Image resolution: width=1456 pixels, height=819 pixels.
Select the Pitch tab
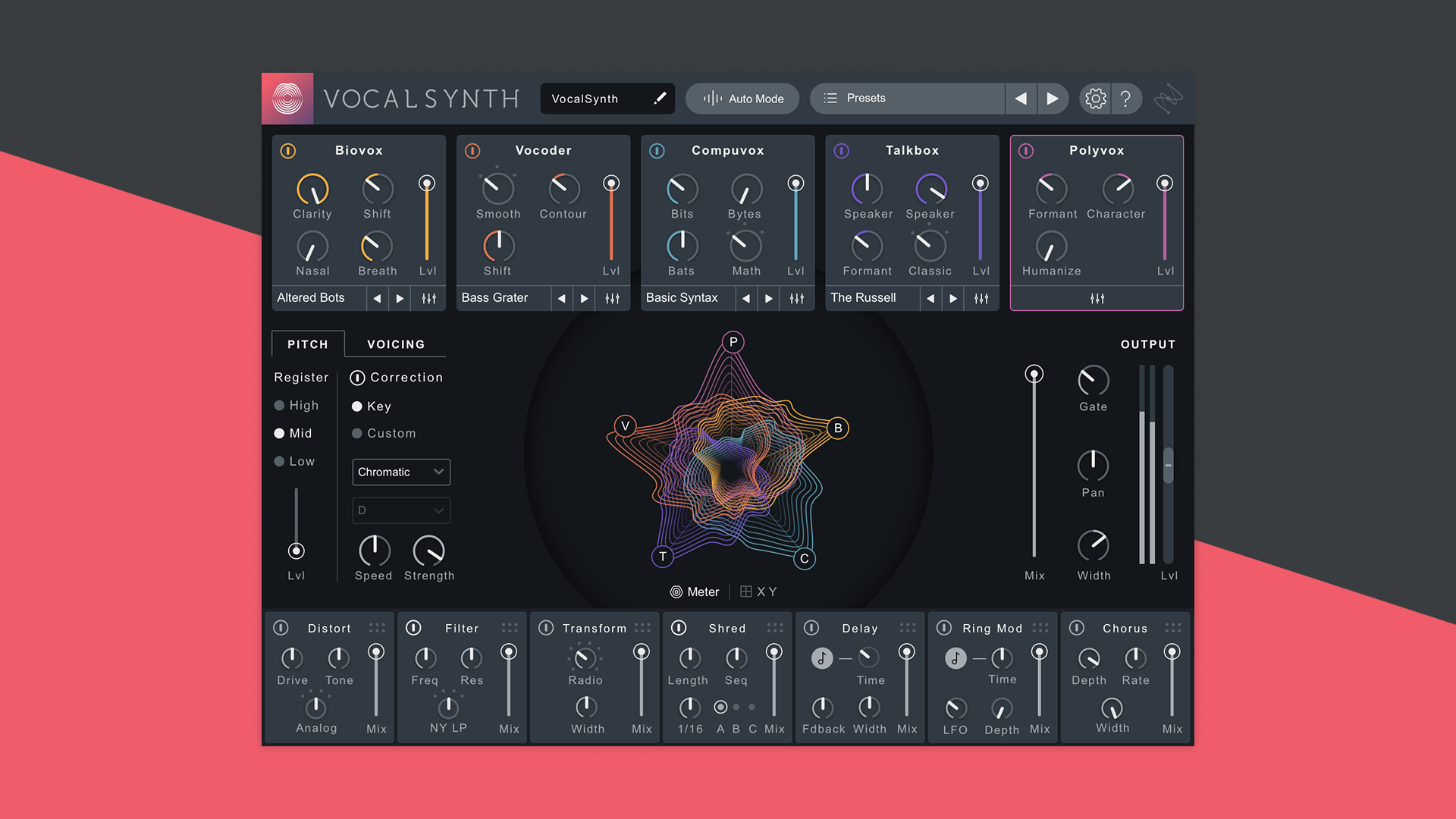coord(307,344)
